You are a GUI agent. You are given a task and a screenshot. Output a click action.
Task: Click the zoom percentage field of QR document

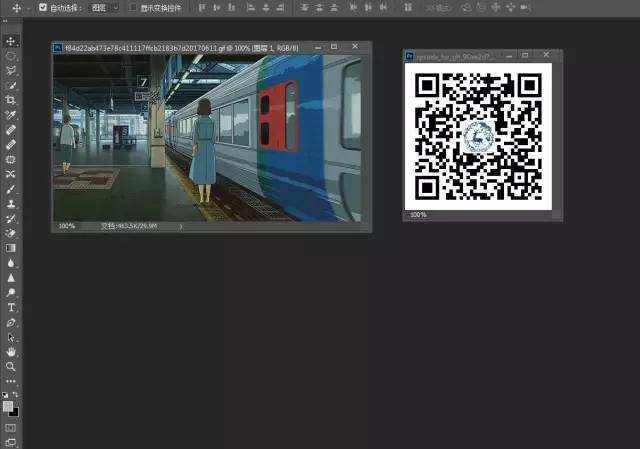click(x=418, y=215)
